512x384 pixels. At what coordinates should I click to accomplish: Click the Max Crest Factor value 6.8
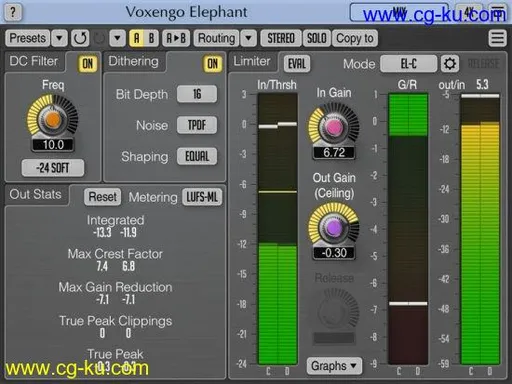pyautogui.click(x=128, y=266)
